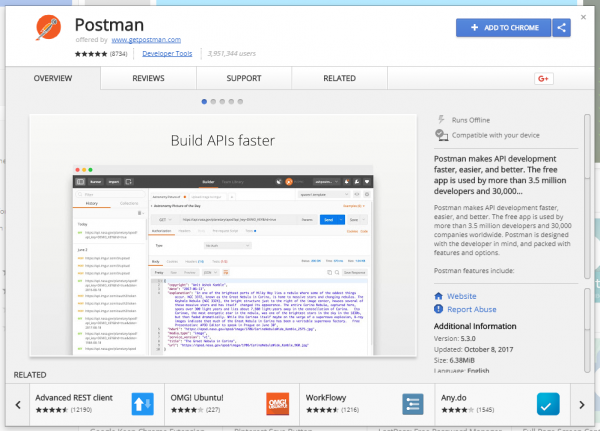The width and height of the screenshot is (600, 431).
Task: Open the WorkFlowy app icon
Action: (x=412, y=403)
